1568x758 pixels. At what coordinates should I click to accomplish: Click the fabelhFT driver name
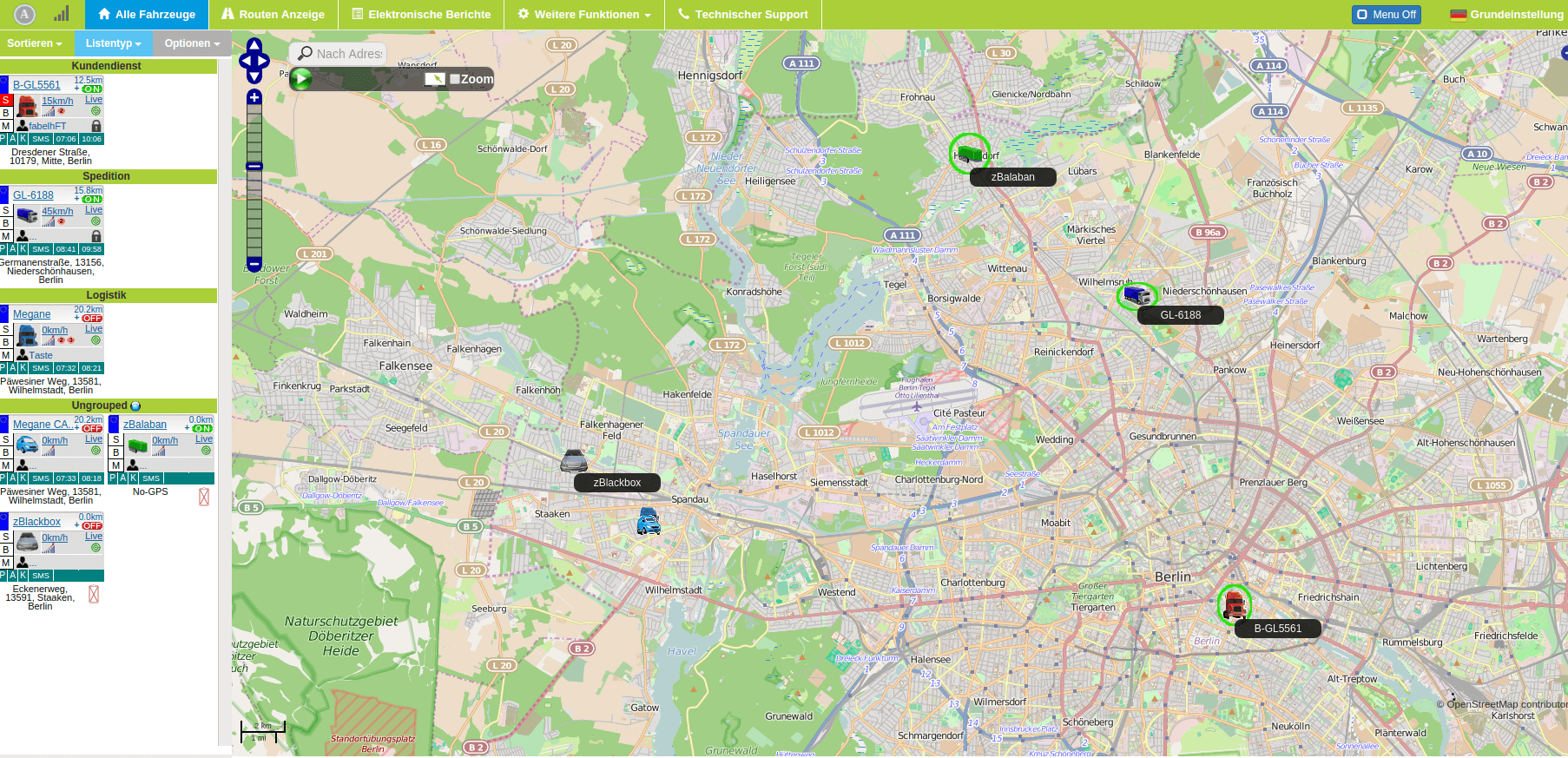point(47,126)
